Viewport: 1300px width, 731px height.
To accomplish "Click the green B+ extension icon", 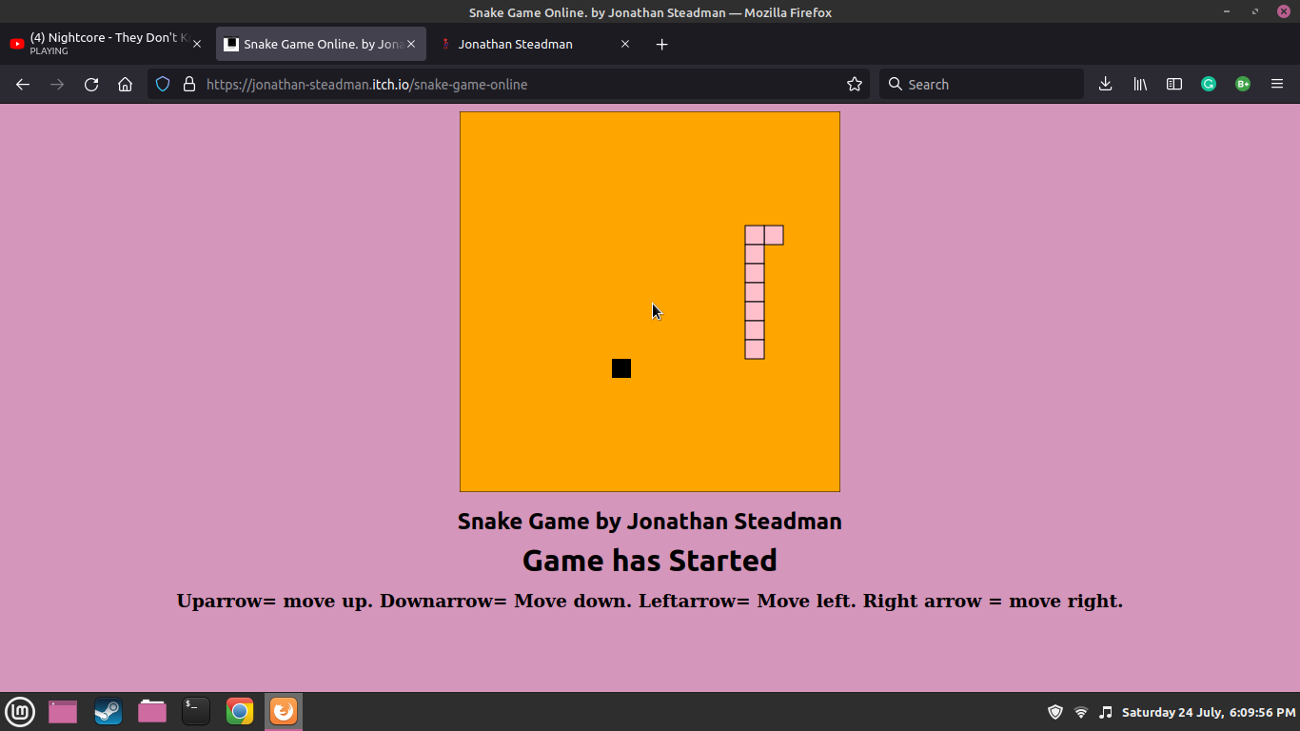I will tap(1242, 84).
